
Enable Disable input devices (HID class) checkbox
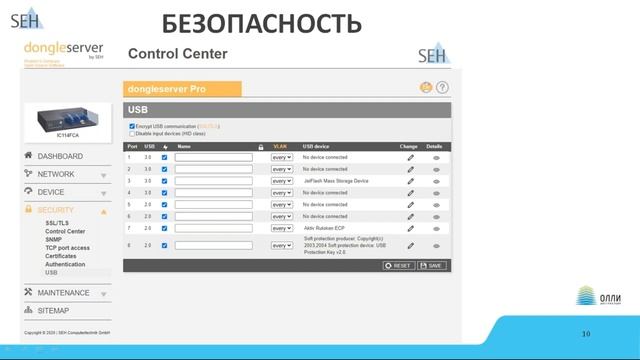point(132,134)
